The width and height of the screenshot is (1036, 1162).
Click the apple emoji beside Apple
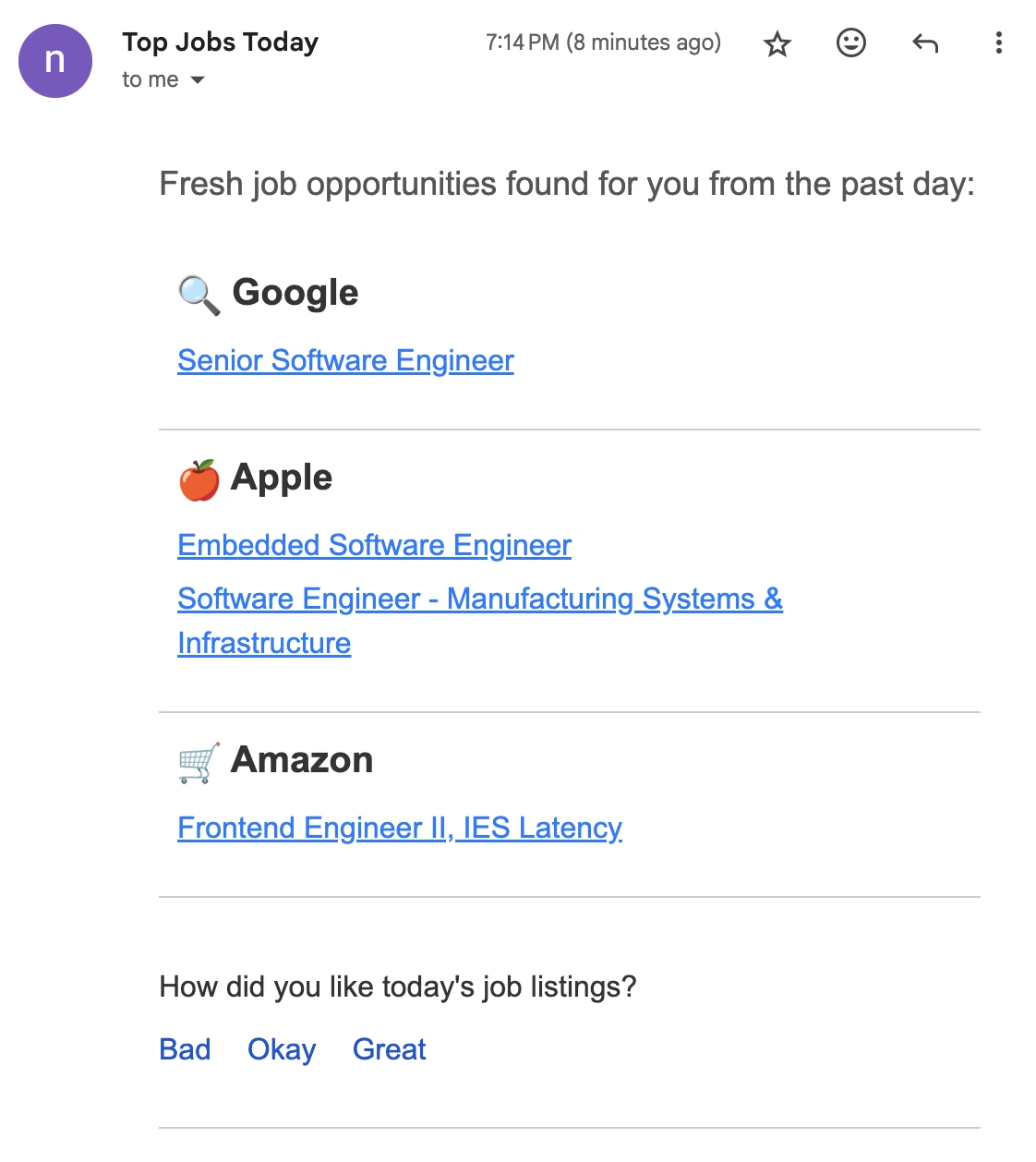[197, 478]
